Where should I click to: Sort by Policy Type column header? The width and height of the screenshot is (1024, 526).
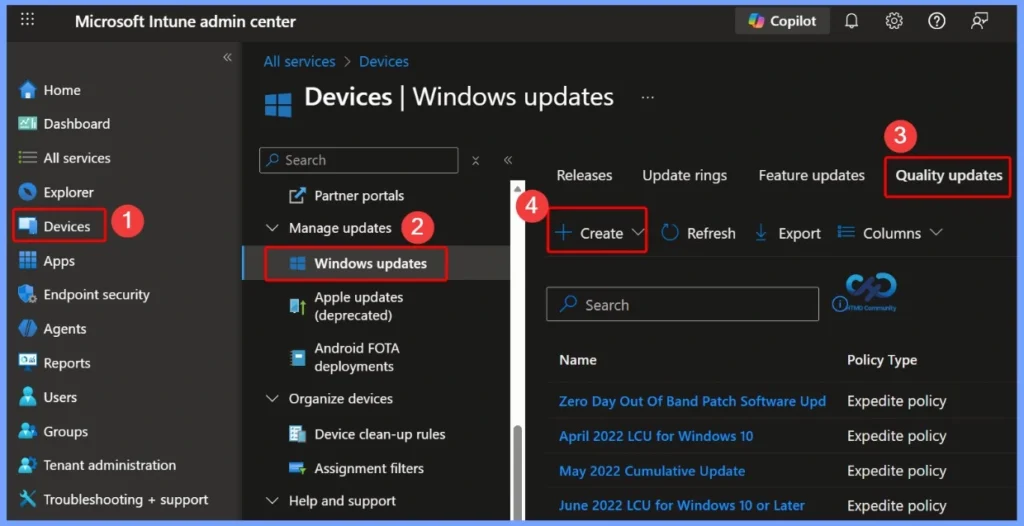(x=882, y=360)
